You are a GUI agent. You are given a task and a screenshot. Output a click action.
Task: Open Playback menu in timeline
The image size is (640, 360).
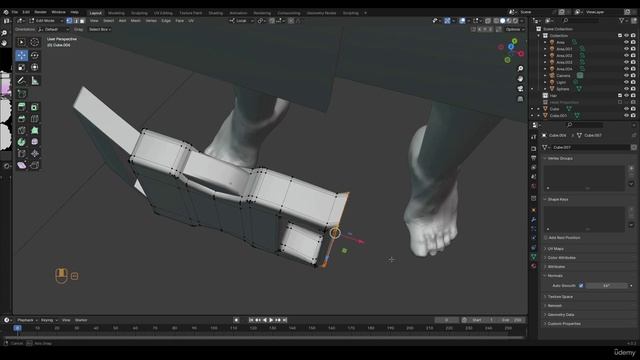[x=27, y=320]
